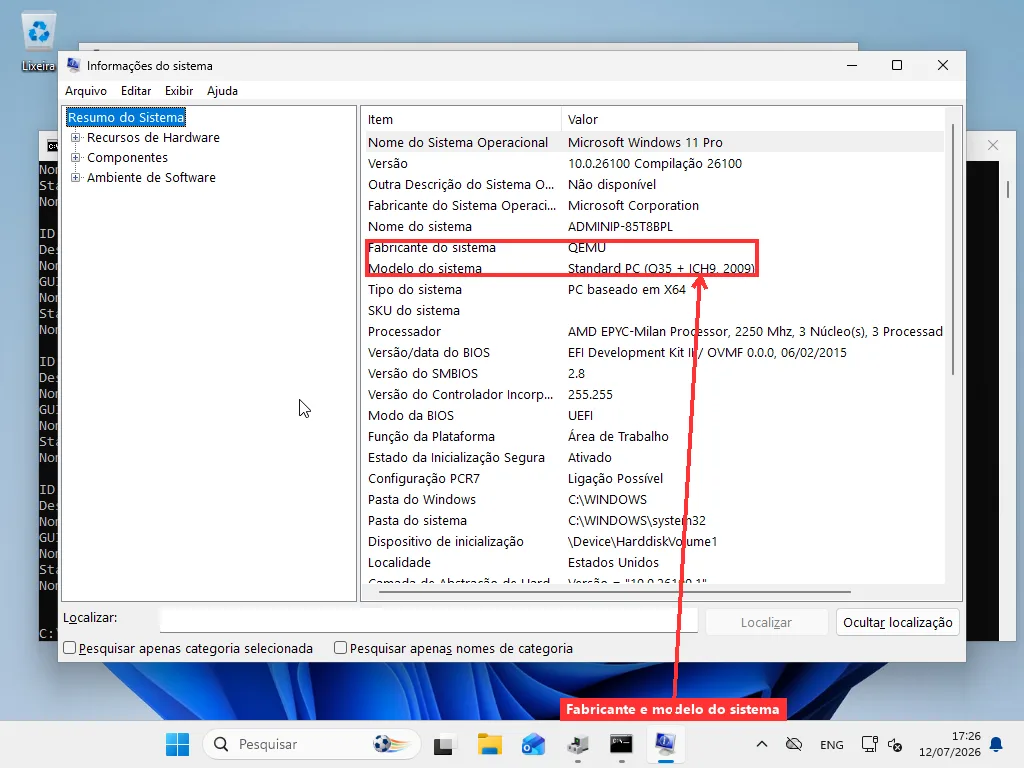Select the Função da Plataforma row

653,436
